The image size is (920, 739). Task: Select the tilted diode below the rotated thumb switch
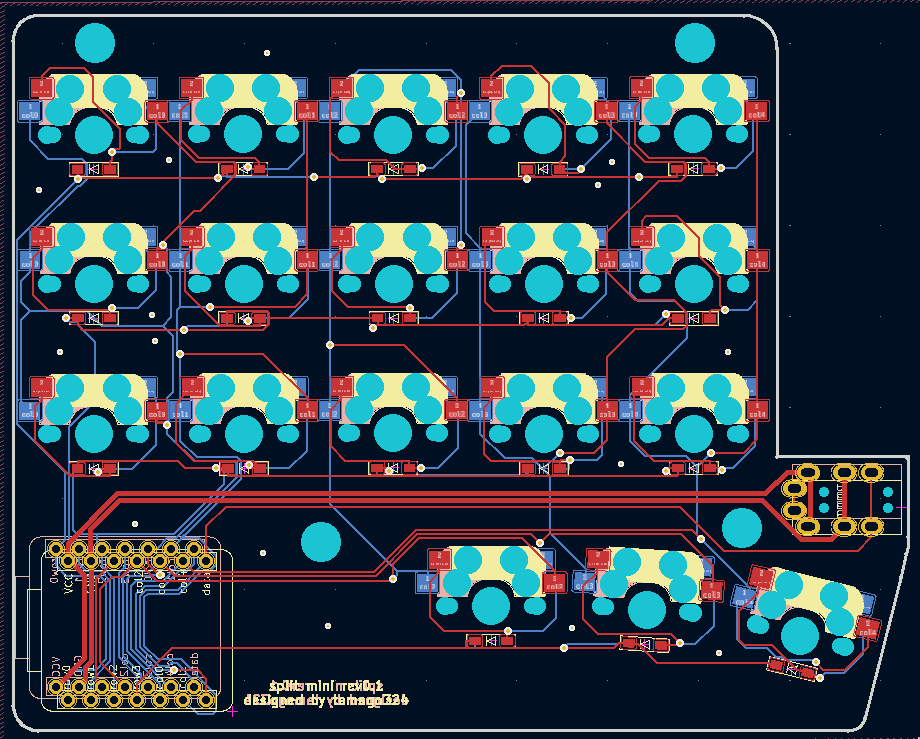pyautogui.click(x=792, y=668)
